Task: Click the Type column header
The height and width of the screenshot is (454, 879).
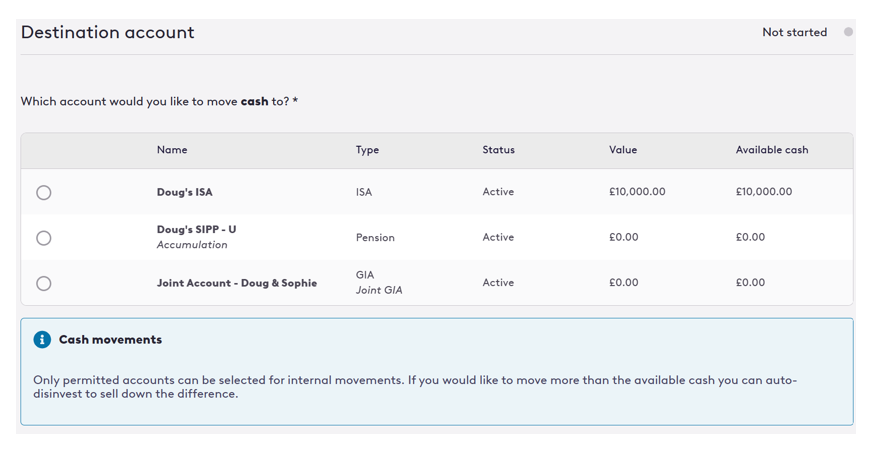Action: pos(367,150)
